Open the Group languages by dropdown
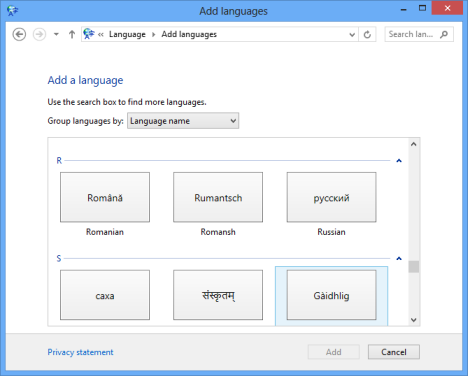 (x=183, y=121)
